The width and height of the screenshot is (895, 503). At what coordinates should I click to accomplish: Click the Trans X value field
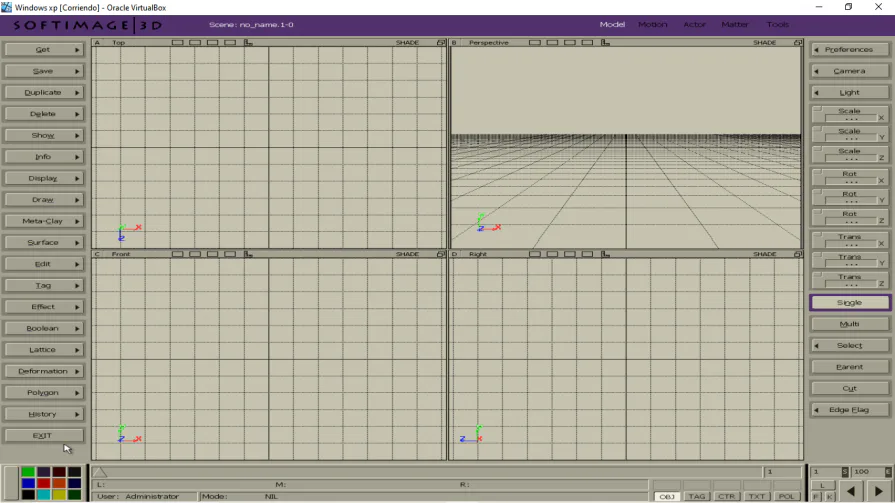click(x=850, y=244)
